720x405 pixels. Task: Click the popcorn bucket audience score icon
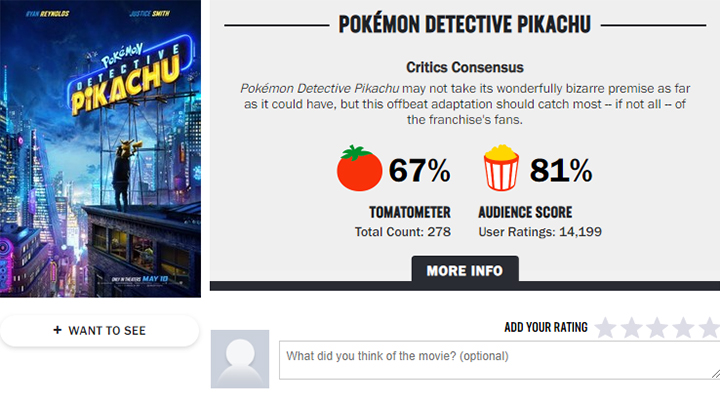pos(501,168)
